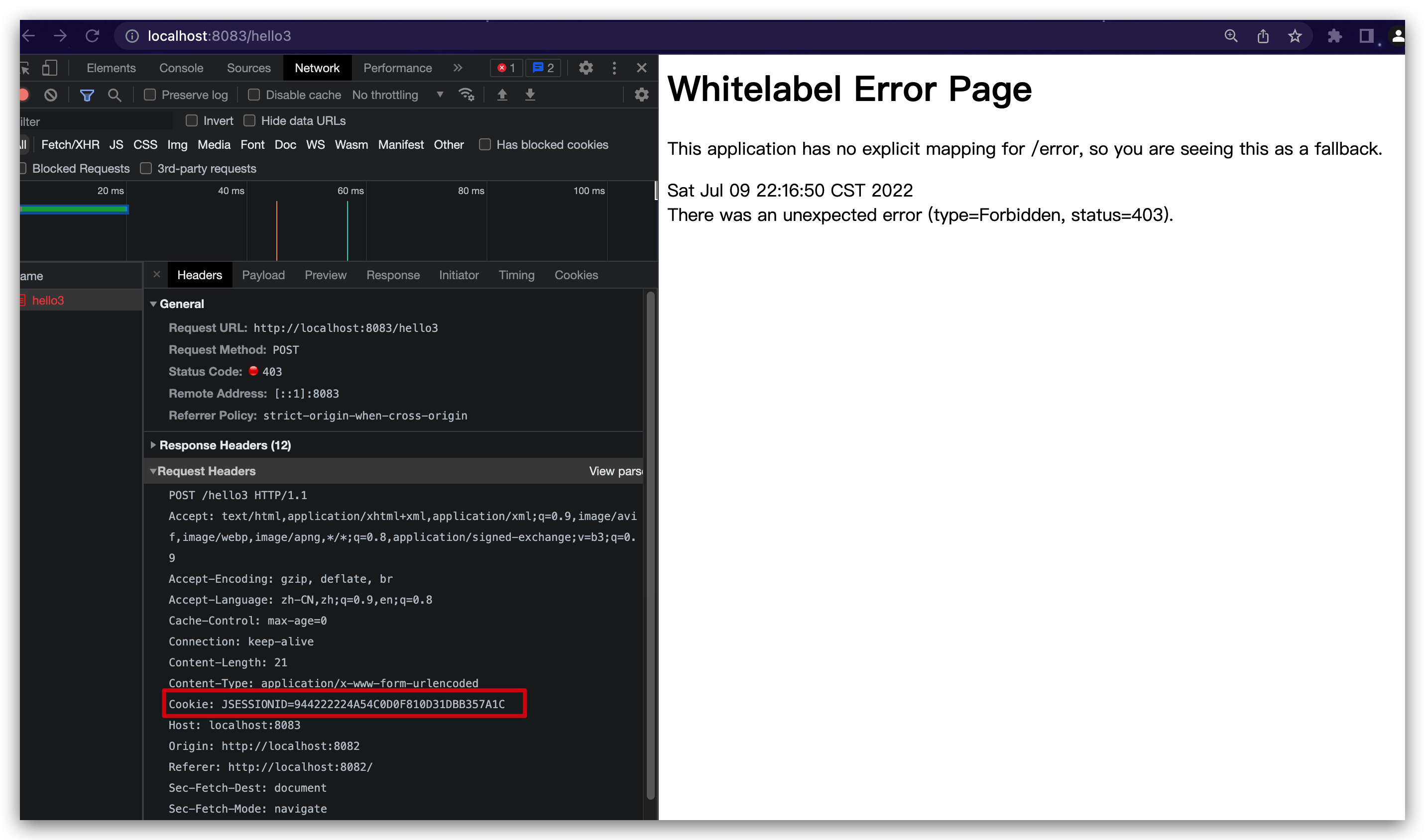Select the hello3 request entry
1425x840 pixels.
point(48,301)
